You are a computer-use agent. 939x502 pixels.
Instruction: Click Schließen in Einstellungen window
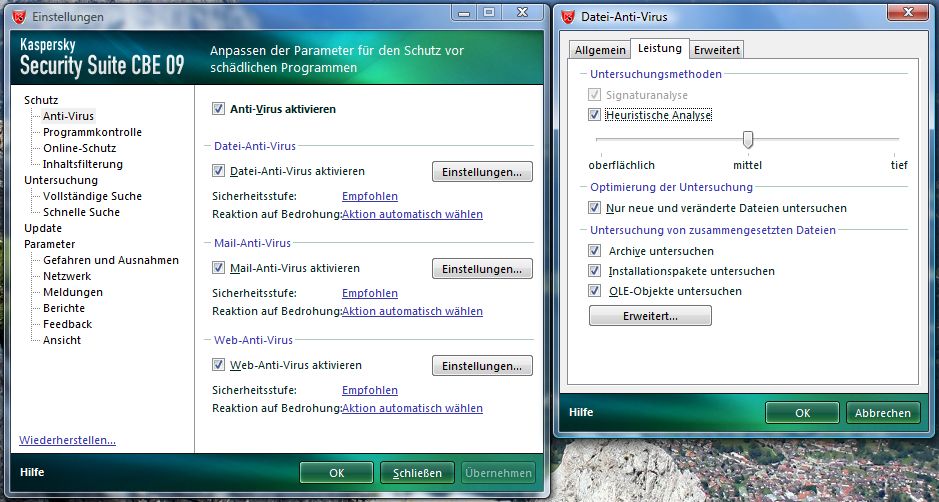[x=417, y=473]
